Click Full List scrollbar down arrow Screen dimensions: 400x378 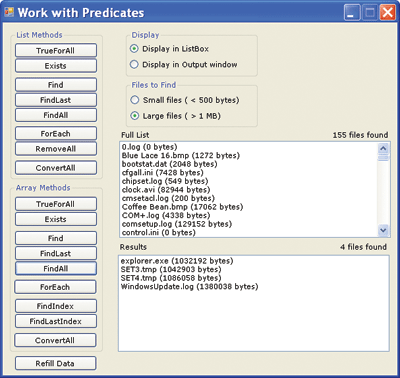click(x=383, y=230)
